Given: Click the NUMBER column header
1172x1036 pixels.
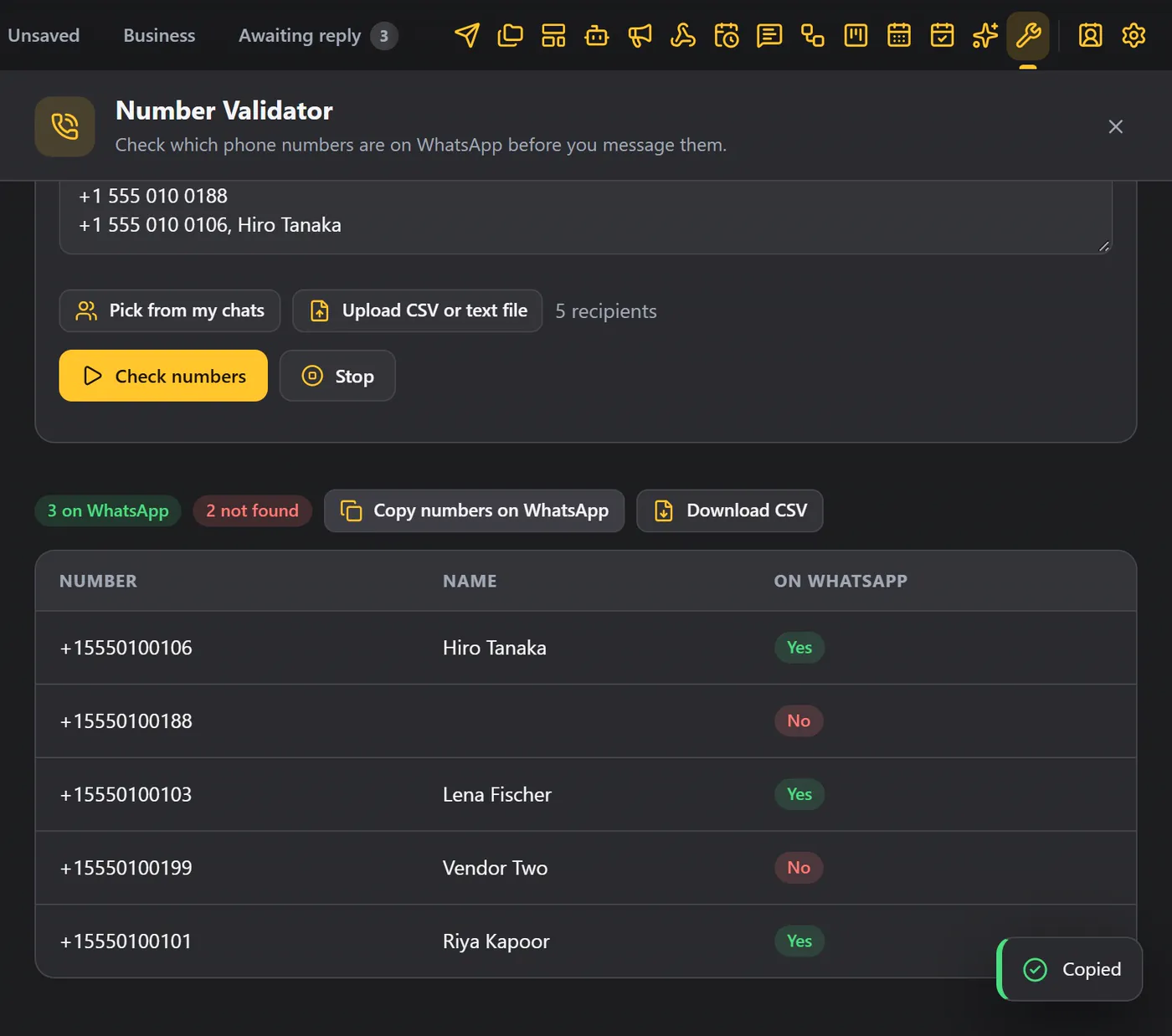Looking at the screenshot, I should pyautogui.click(x=98, y=581).
